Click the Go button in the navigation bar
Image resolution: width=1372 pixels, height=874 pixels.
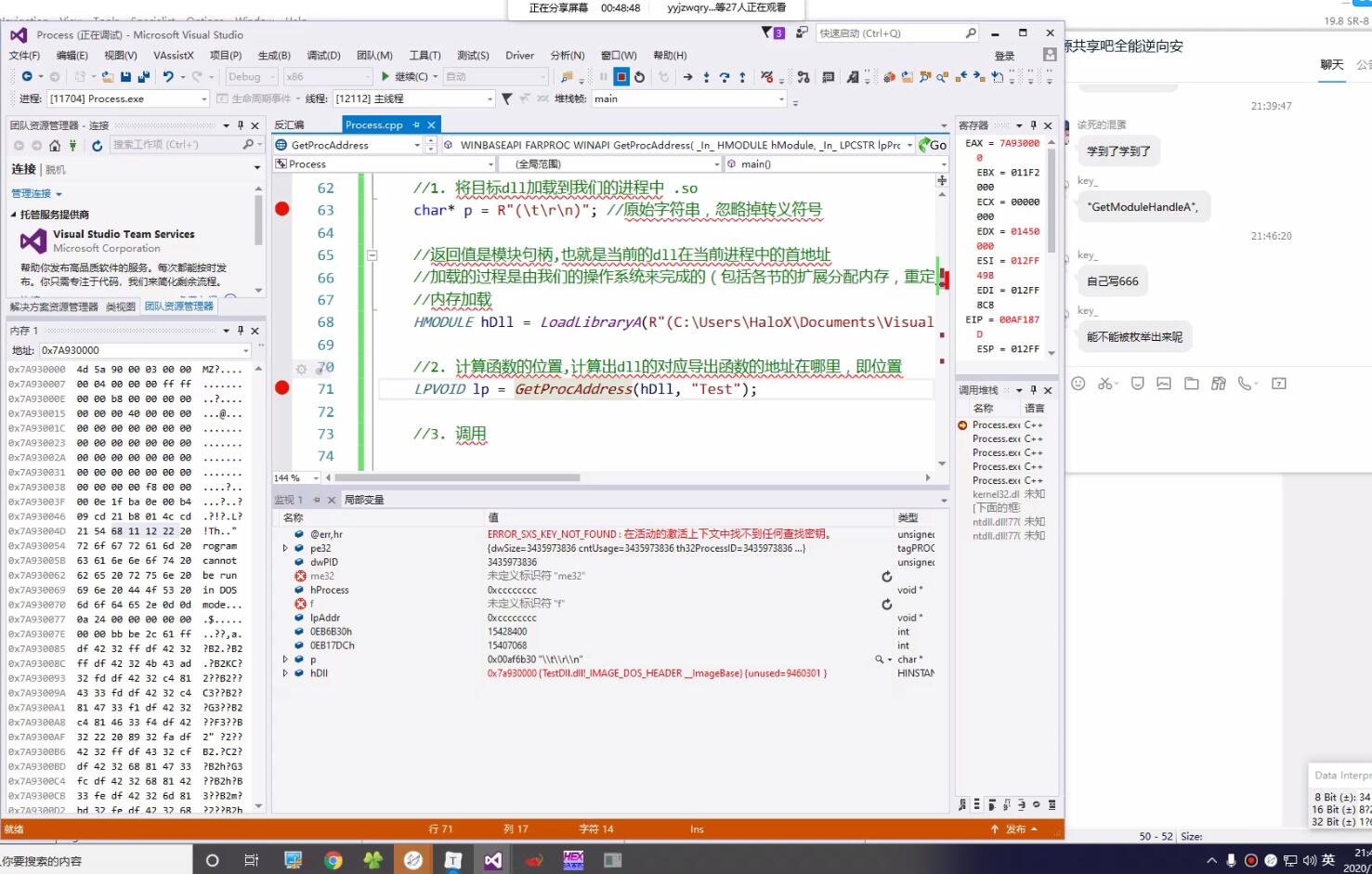coord(932,145)
